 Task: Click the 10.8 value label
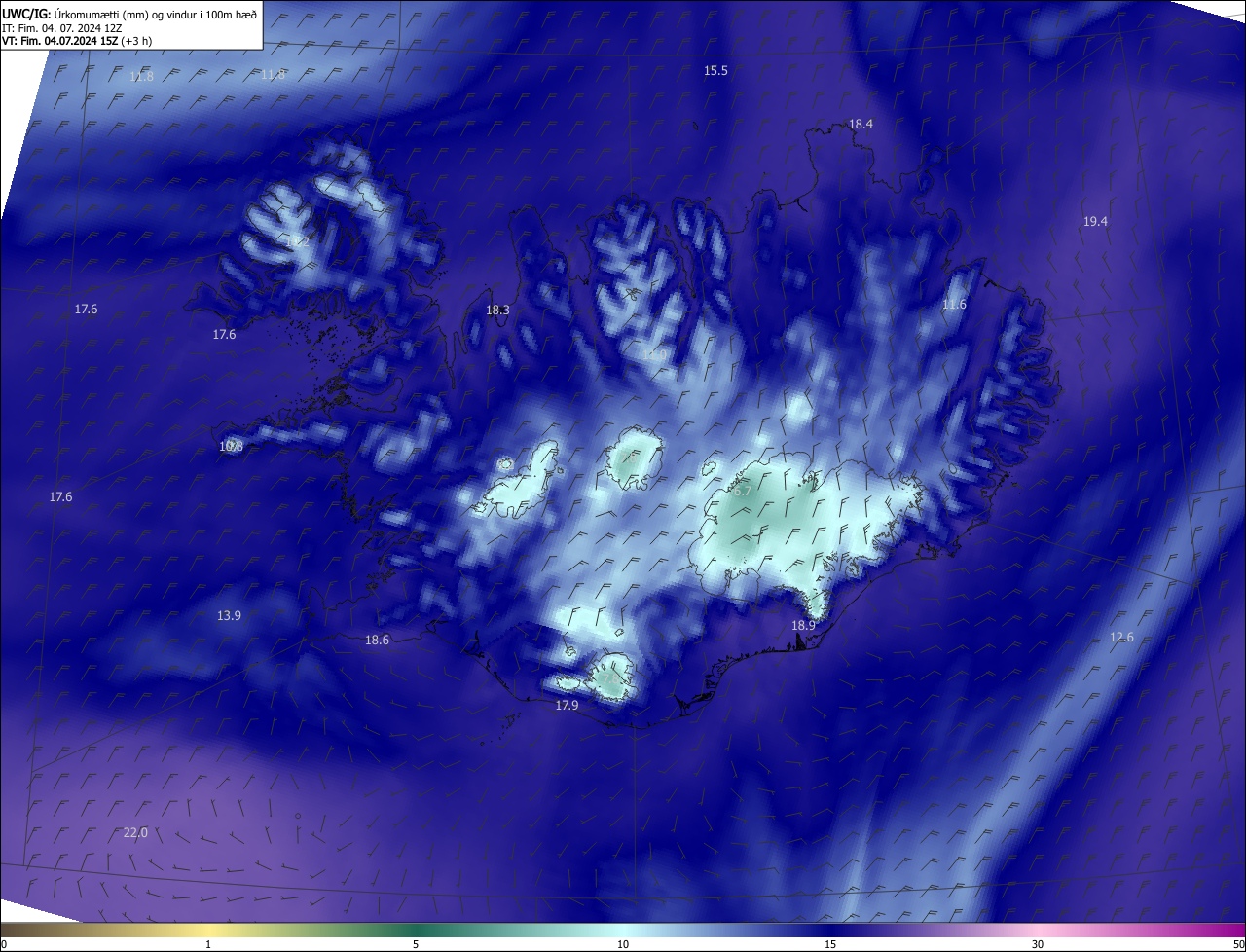[x=231, y=447]
